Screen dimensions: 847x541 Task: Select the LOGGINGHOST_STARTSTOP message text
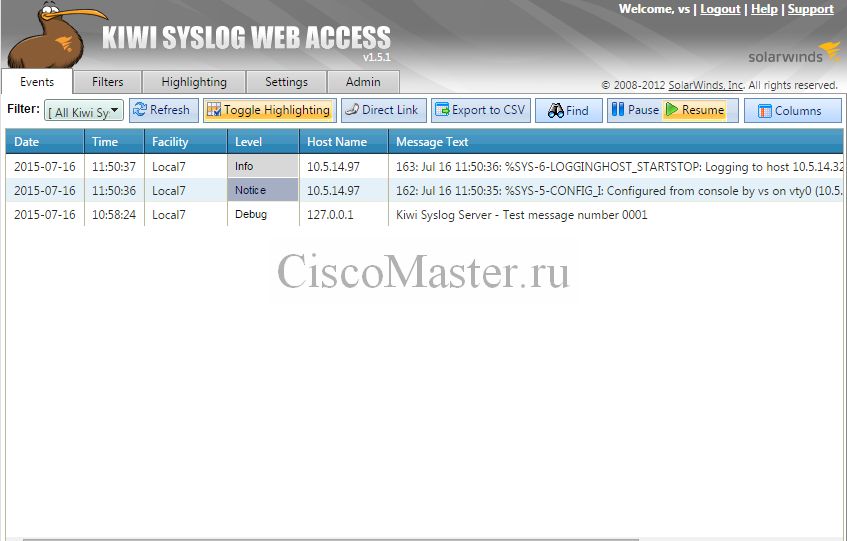[x=616, y=166]
